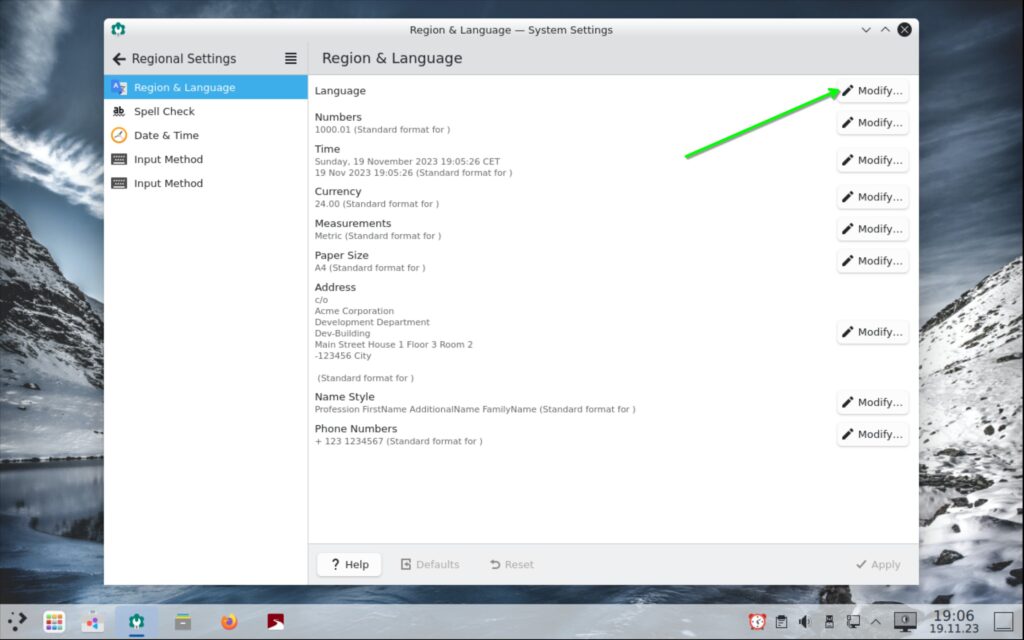The height and width of the screenshot is (640, 1024).
Task: Click Modify for Time format
Action: [872, 160]
